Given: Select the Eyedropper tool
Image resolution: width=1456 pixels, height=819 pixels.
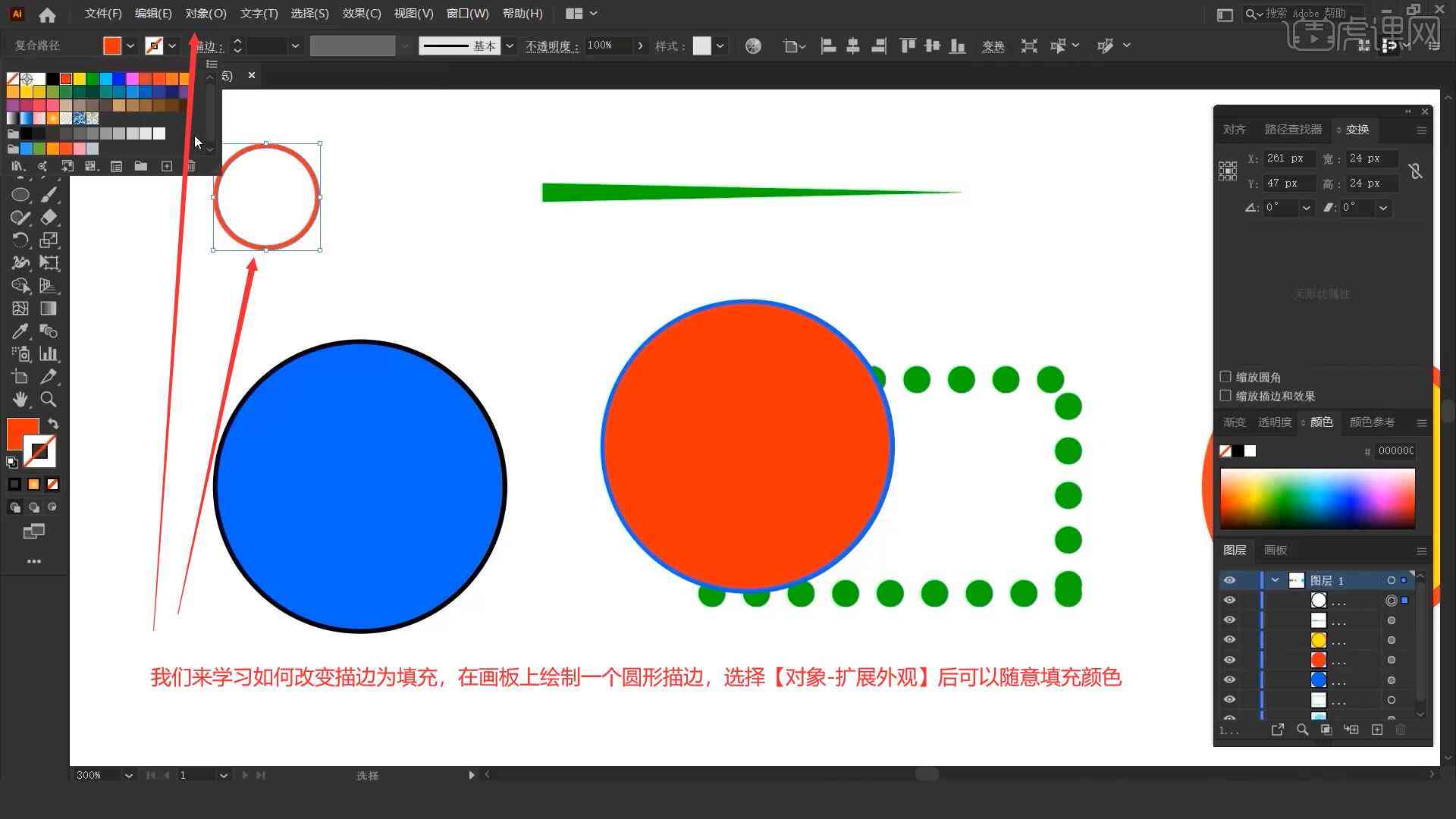Looking at the screenshot, I should click(20, 331).
